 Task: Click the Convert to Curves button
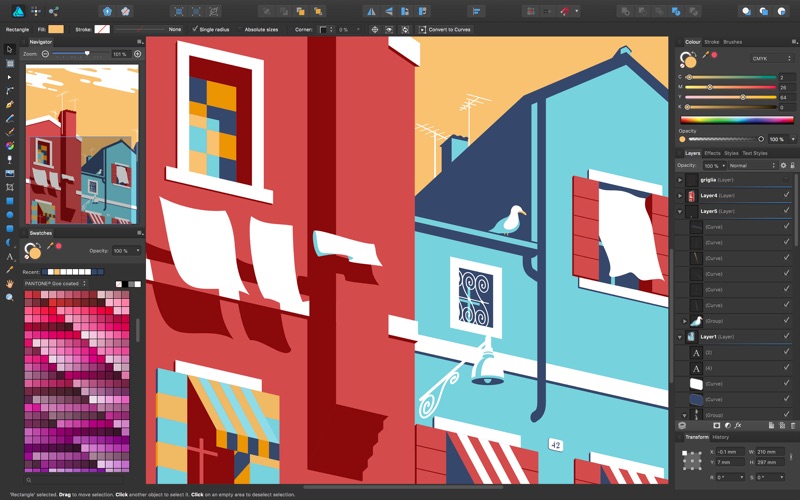tap(445, 29)
